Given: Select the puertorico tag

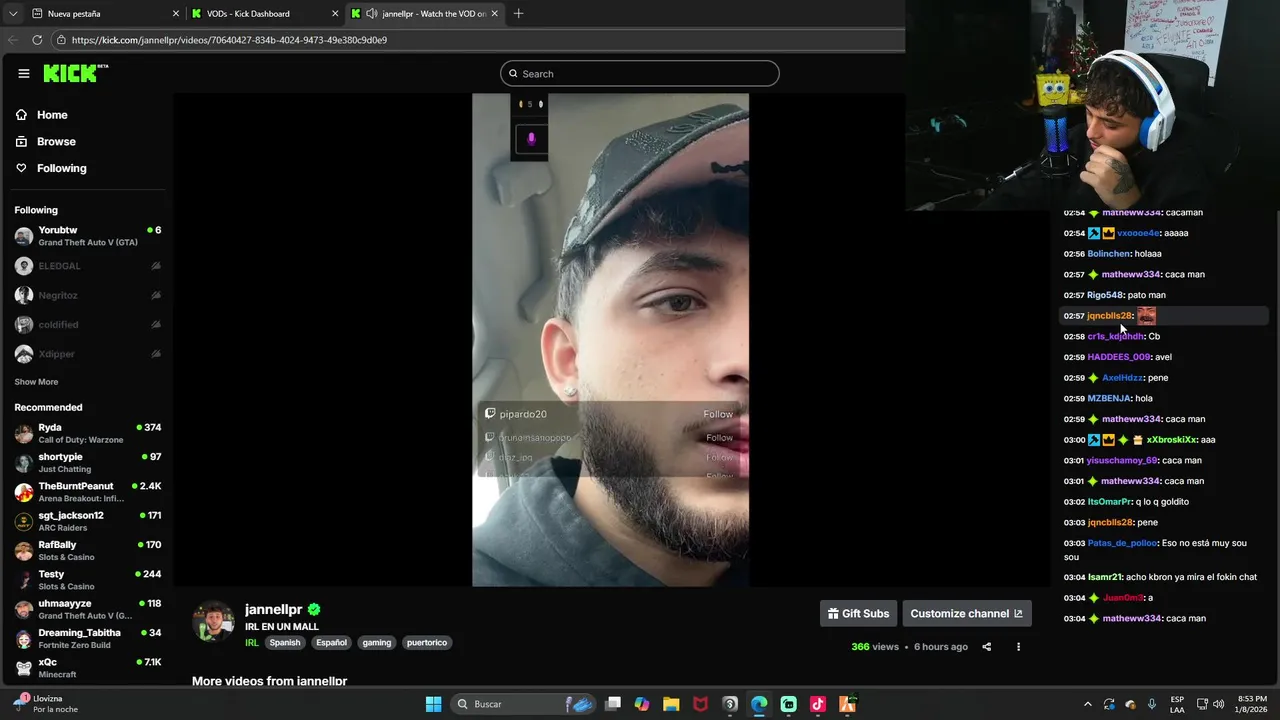Looking at the screenshot, I should (x=426, y=642).
